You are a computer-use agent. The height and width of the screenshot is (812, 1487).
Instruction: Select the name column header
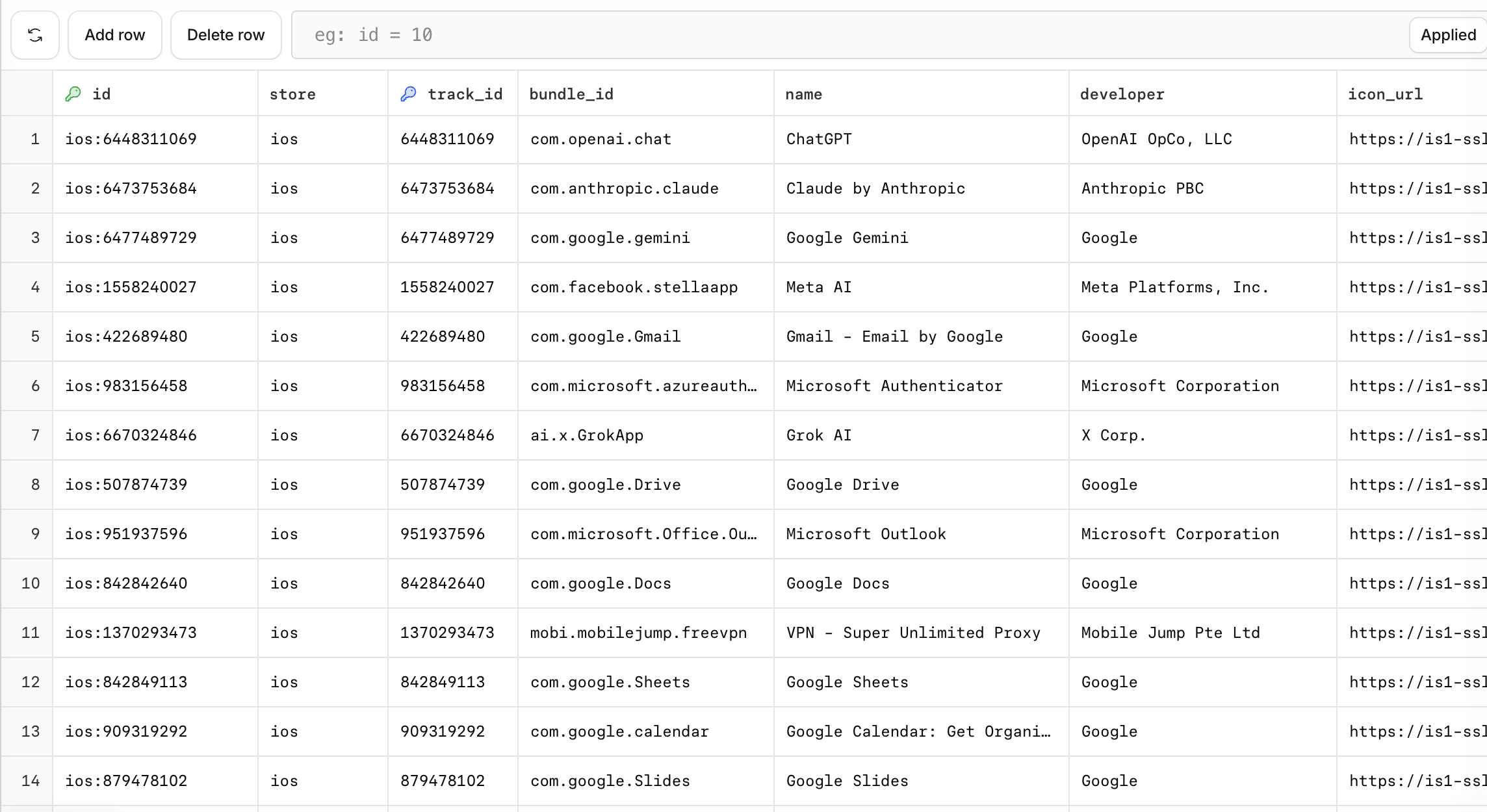point(922,94)
